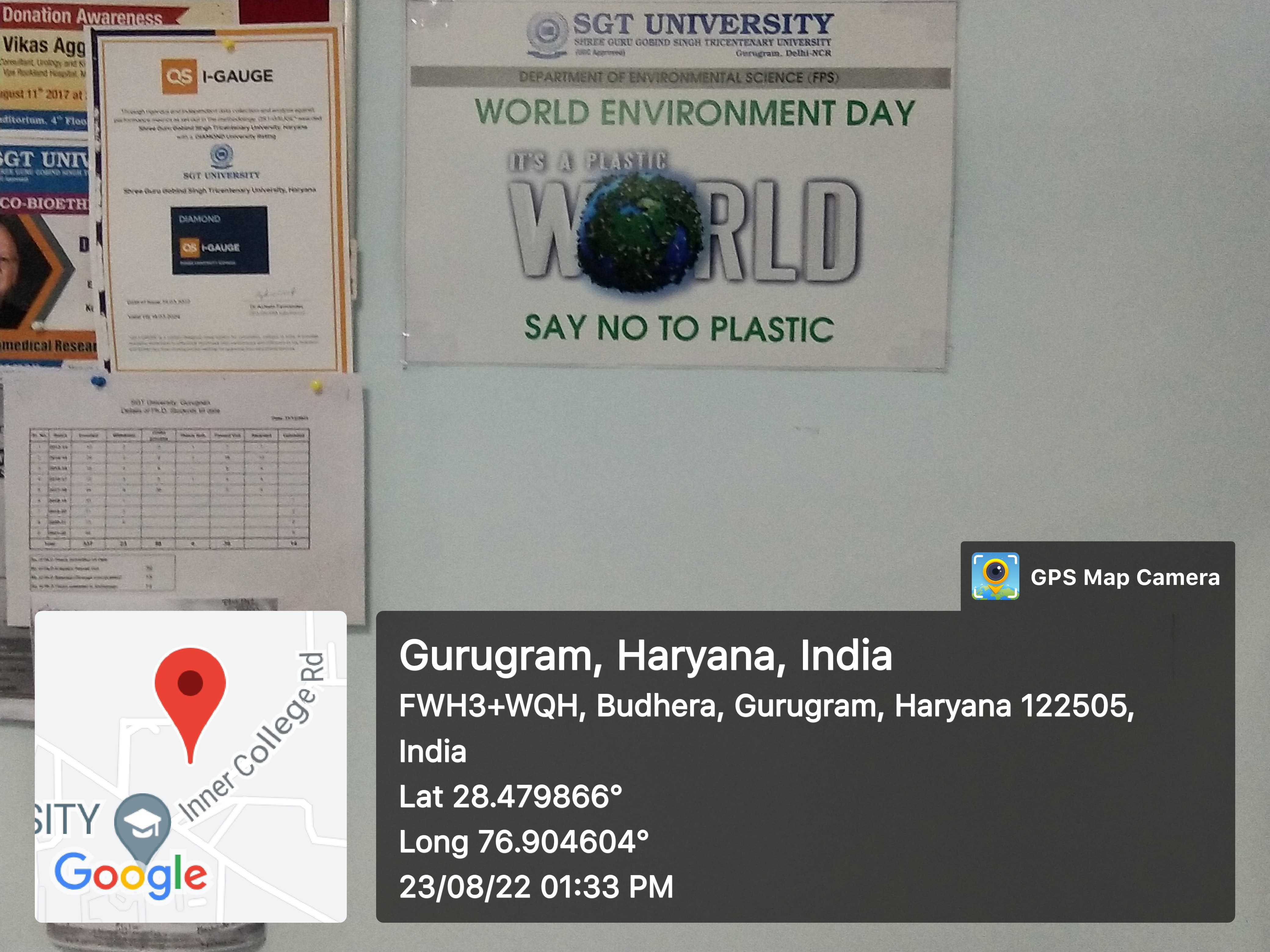The width and height of the screenshot is (1270, 952).
Task: Click the QS I-GAUGE logo on the certificate
Action: pos(217,76)
